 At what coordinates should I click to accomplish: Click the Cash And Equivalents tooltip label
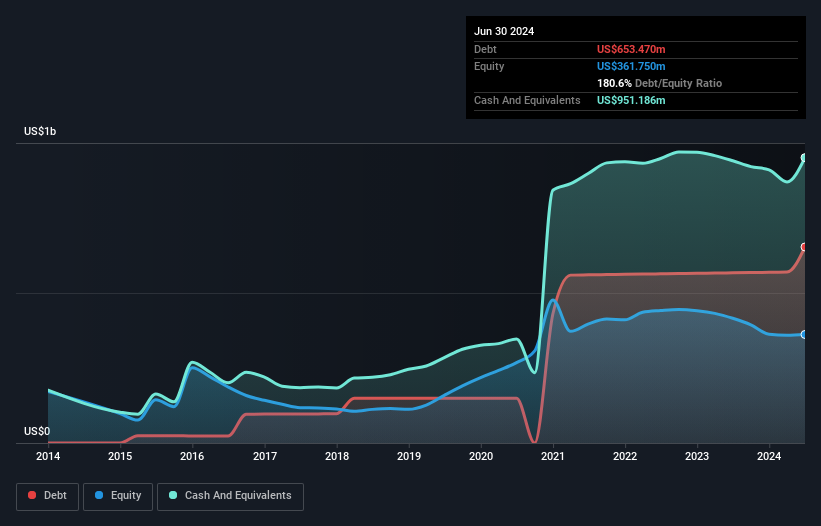[x=527, y=100]
